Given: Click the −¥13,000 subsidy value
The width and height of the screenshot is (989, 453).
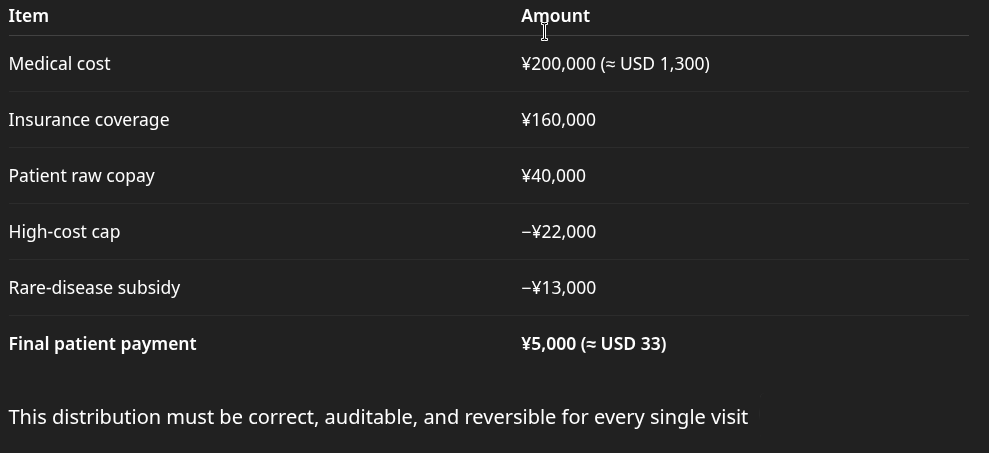Looking at the screenshot, I should [558, 288].
